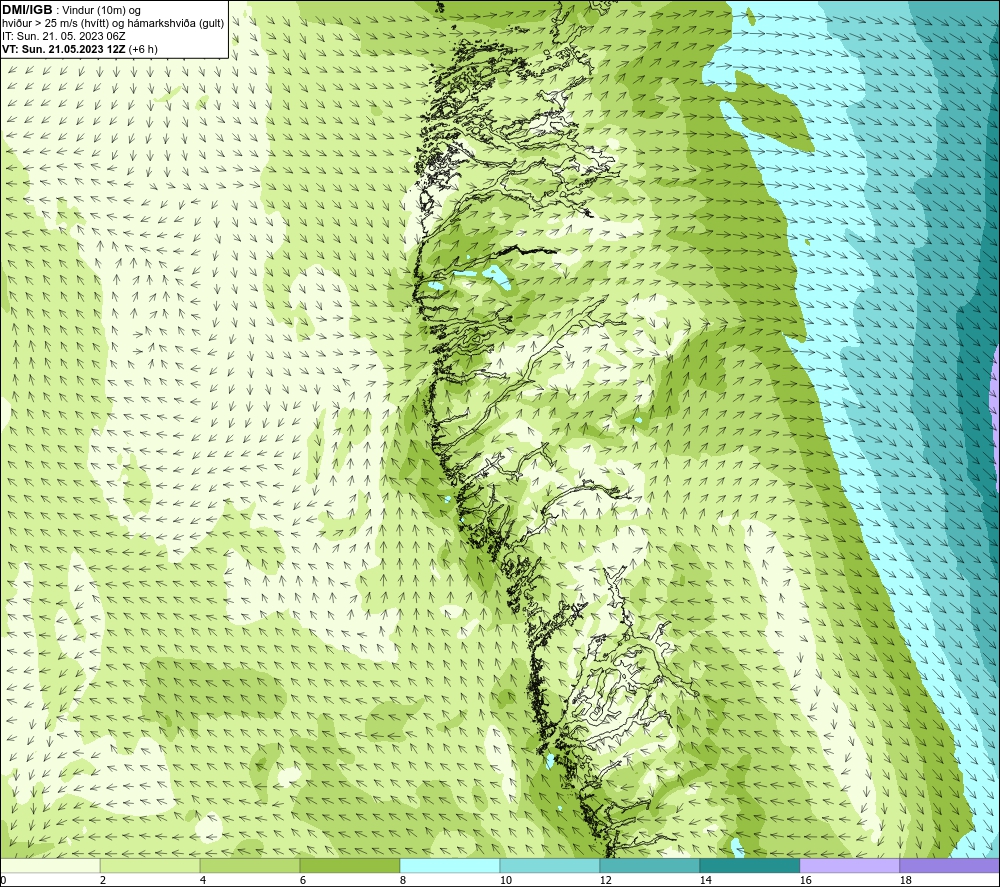The width and height of the screenshot is (1000, 887).
Task: Pick the 10–12 m/s turquoise swatch
Action: [550, 866]
